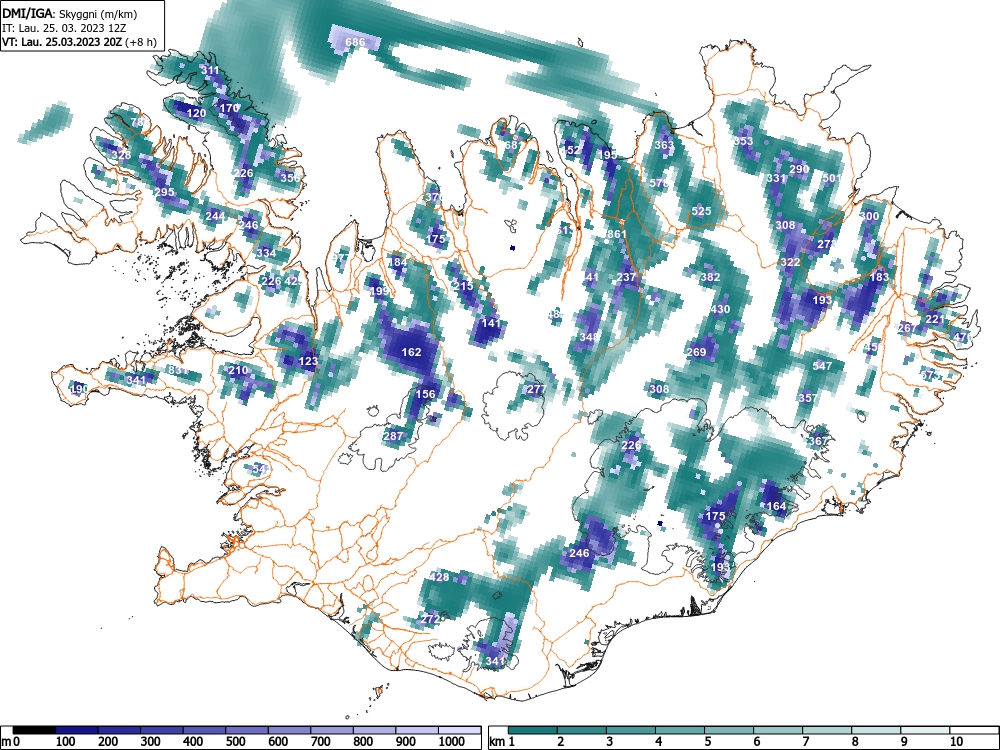Click the map value 334
Image resolution: width=1000 pixels, height=750 pixels.
pyautogui.click(x=266, y=253)
